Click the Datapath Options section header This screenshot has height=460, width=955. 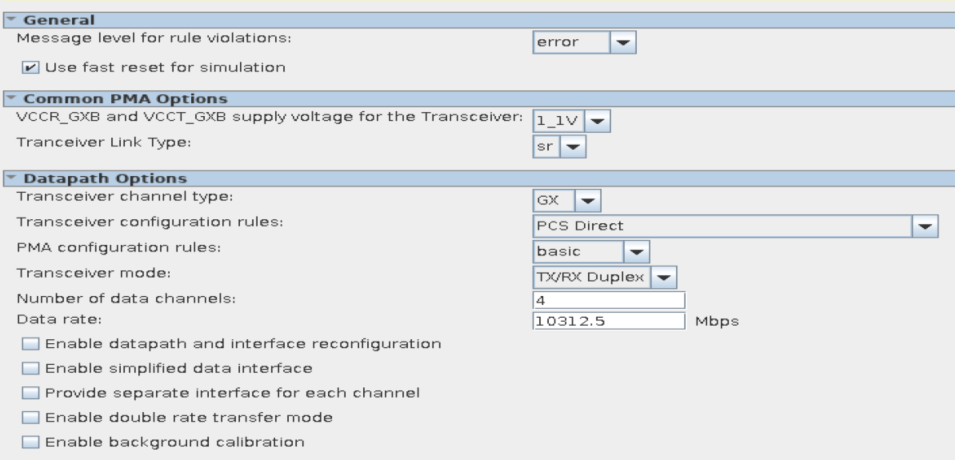(92, 179)
